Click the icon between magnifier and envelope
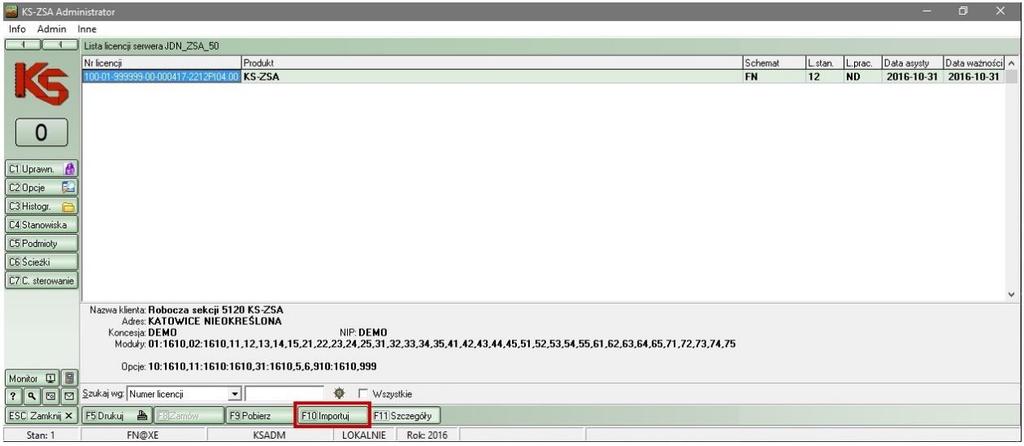The width and height of the screenshot is (1024, 446). pyautogui.click(x=49, y=396)
